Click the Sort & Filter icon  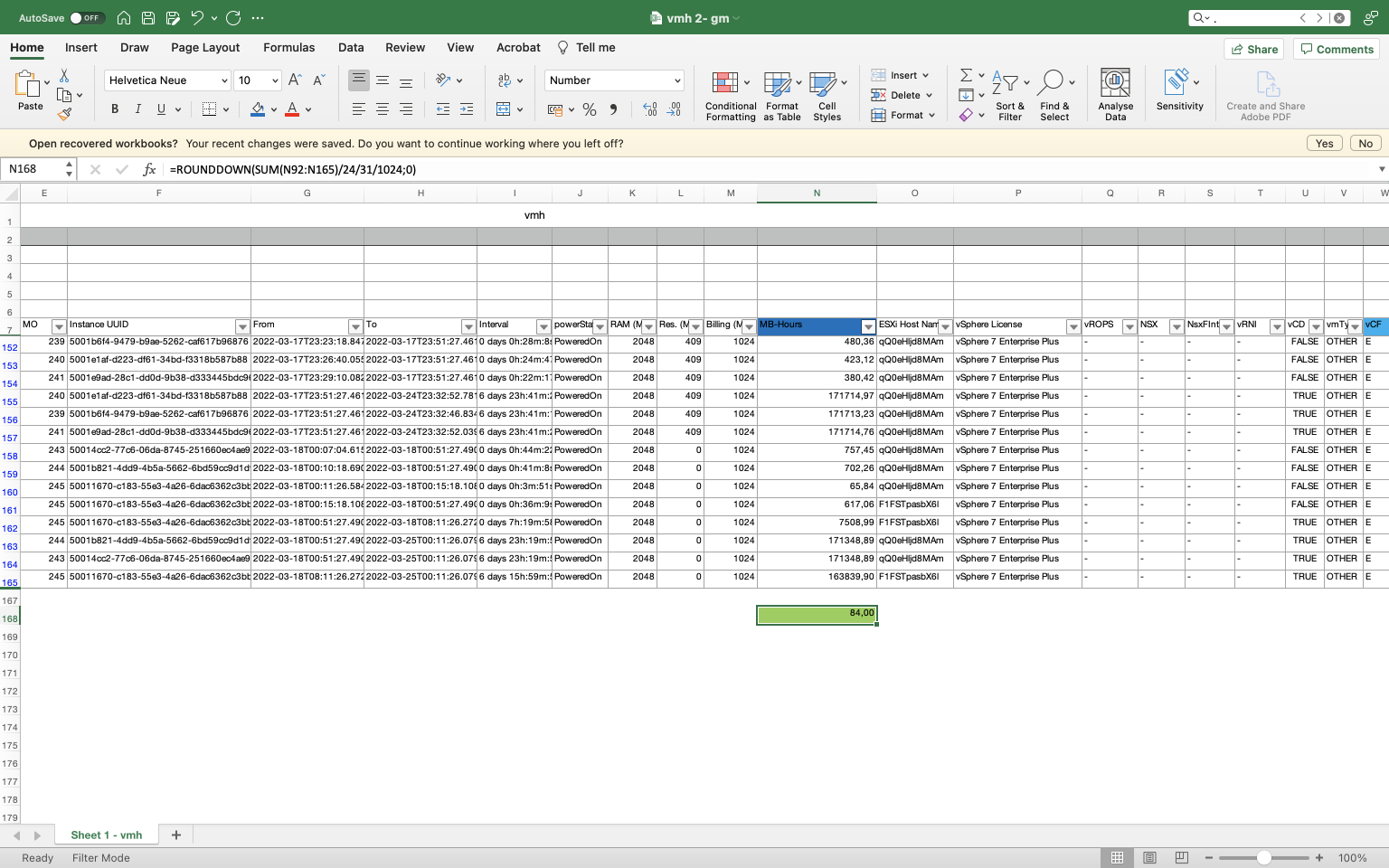pyautogui.click(x=1009, y=94)
